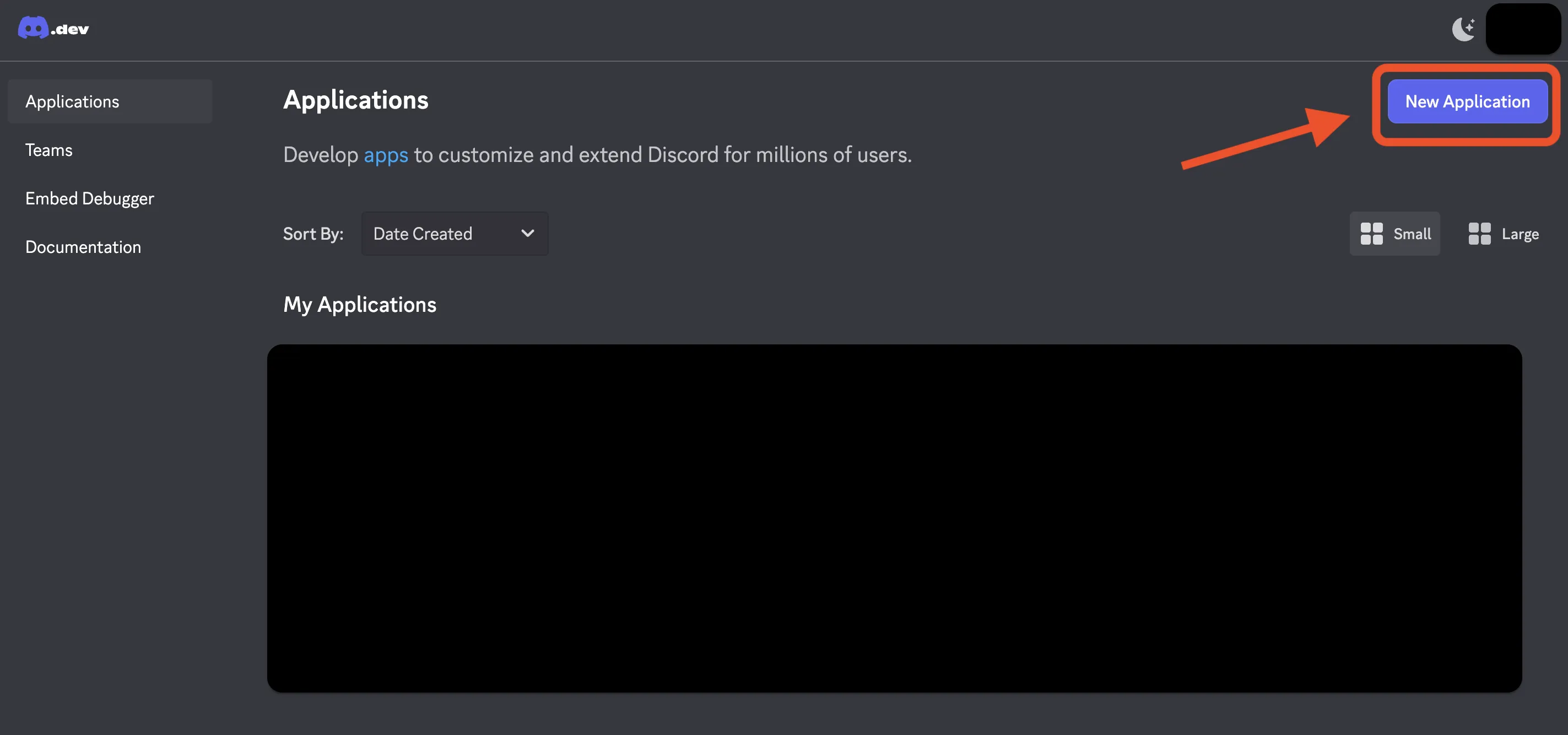The width and height of the screenshot is (1568, 735).
Task: Open the Embed Debugger sidebar item
Action: 89,198
